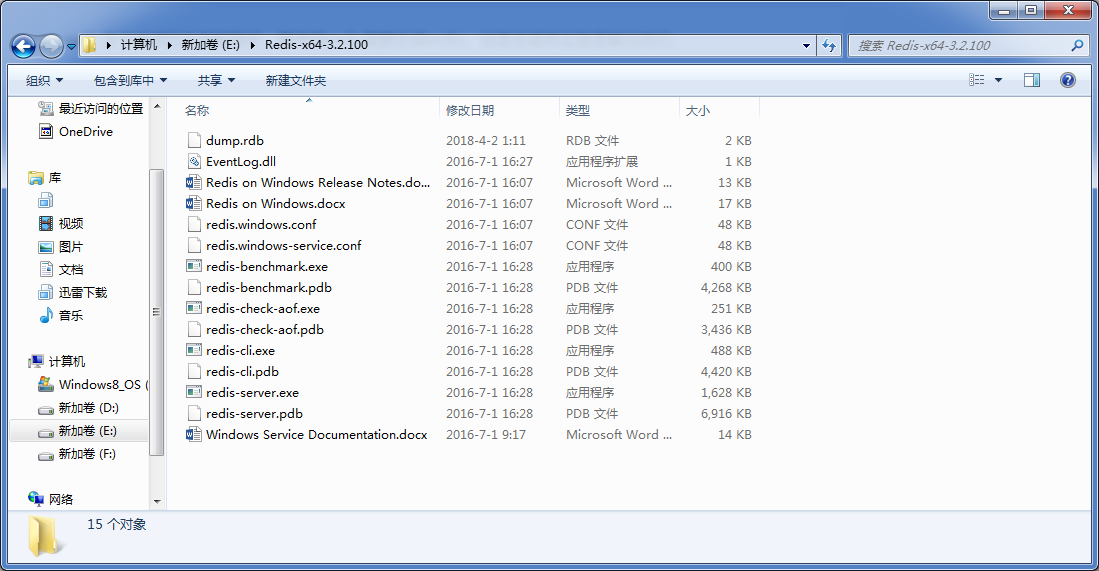Click the magnifier search icon
Screen dimensions: 1099x571
(x=1077, y=46)
